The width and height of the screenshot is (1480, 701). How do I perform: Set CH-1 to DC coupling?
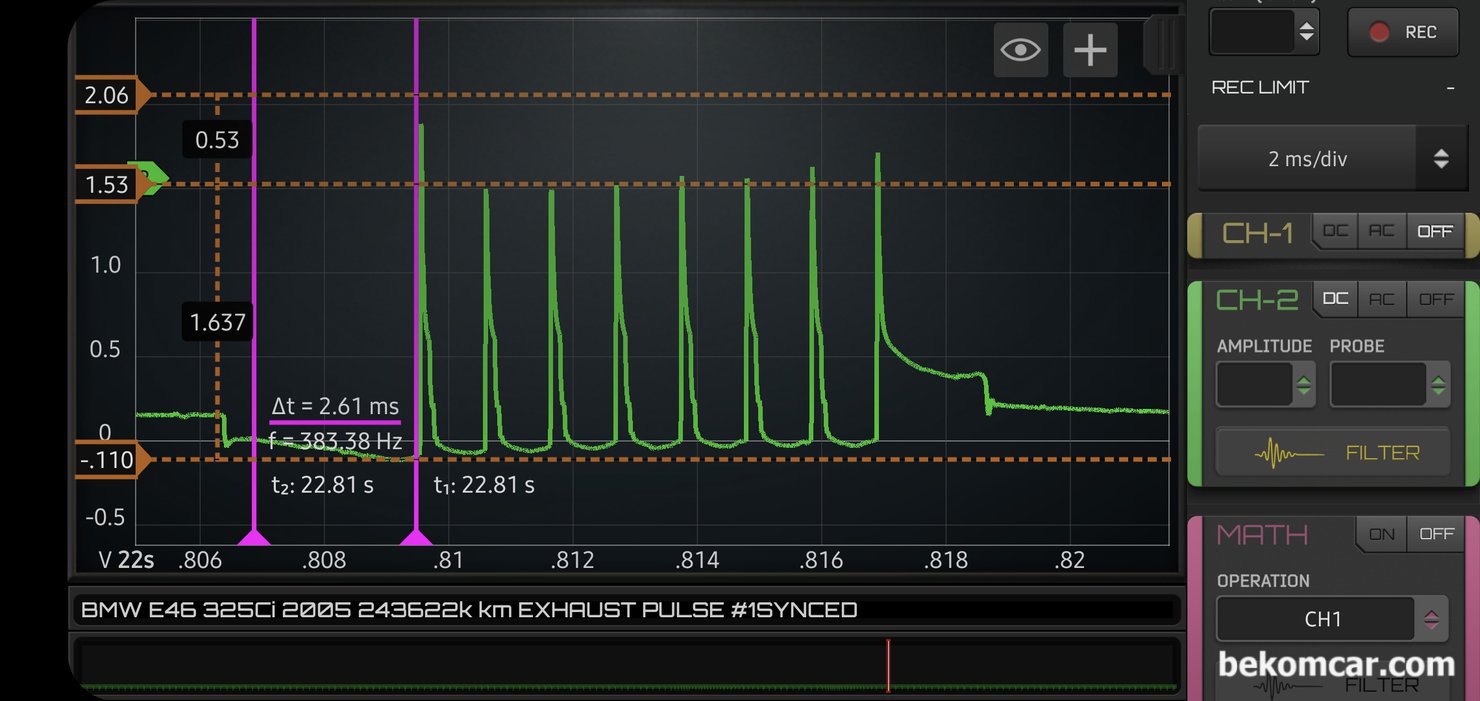click(1335, 231)
